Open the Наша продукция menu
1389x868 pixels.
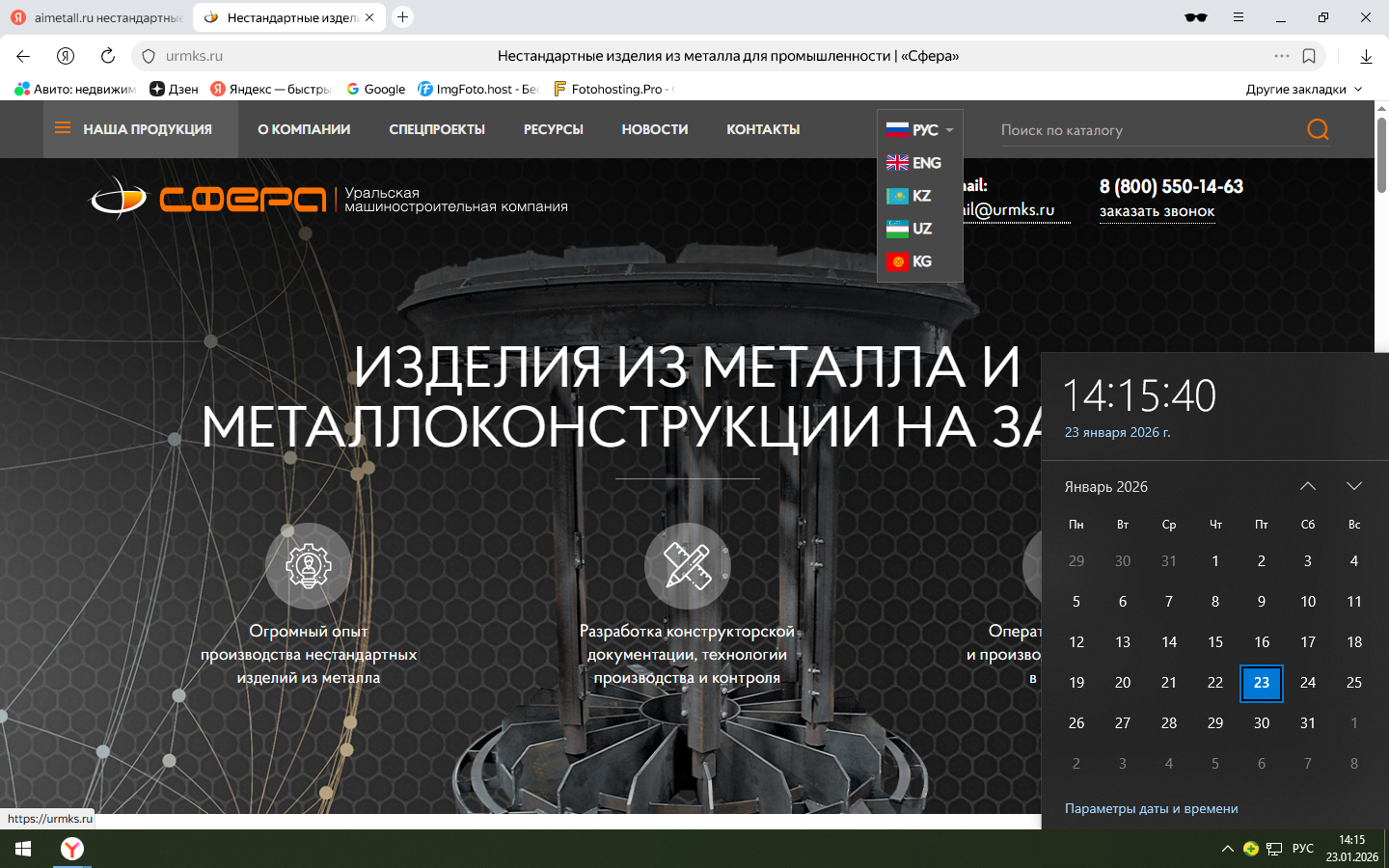coord(141,129)
